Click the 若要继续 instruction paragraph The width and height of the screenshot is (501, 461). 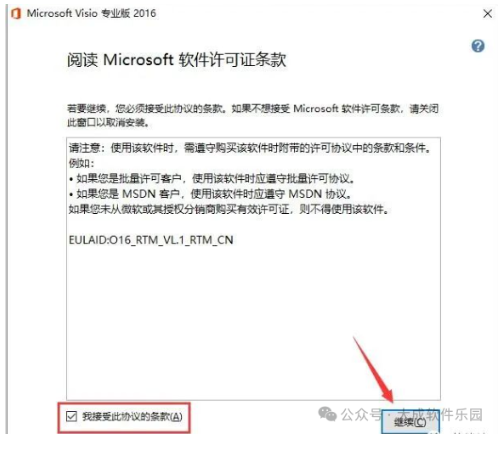click(x=253, y=115)
